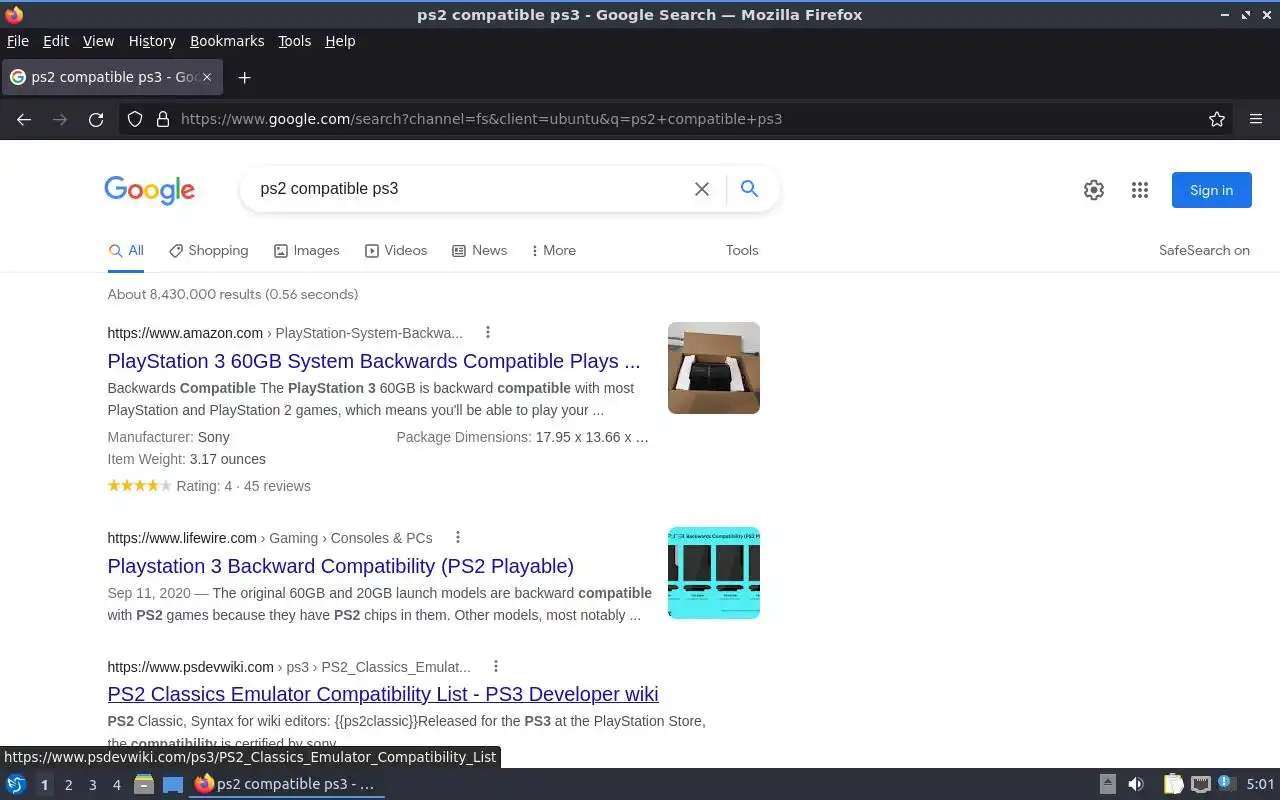The image size is (1280, 800).
Task: Click the eject removable media tray icon
Action: [x=1108, y=784]
